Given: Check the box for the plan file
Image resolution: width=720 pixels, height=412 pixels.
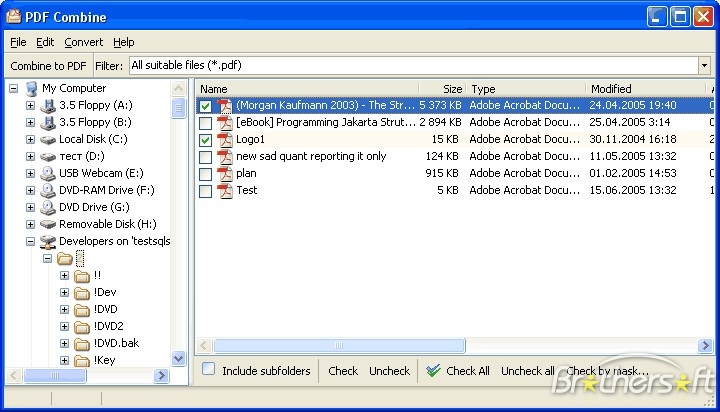Looking at the screenshot, I should coord(205,174).
